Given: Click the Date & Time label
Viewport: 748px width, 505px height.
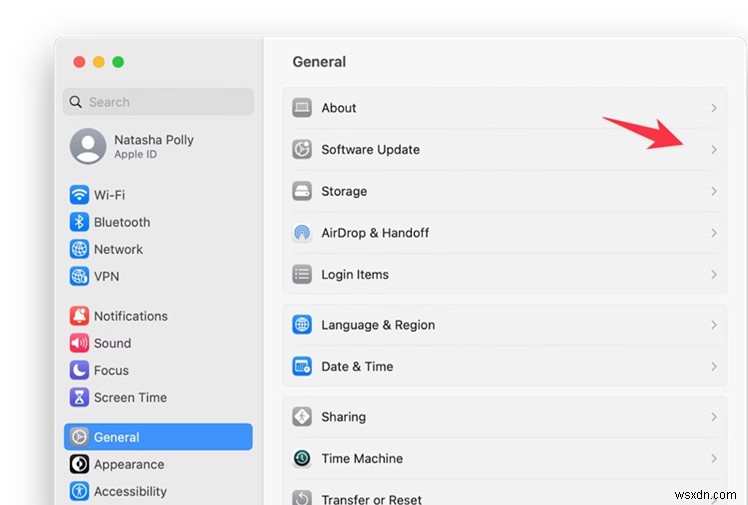Looking at the screenshot, I should point(357,367).
